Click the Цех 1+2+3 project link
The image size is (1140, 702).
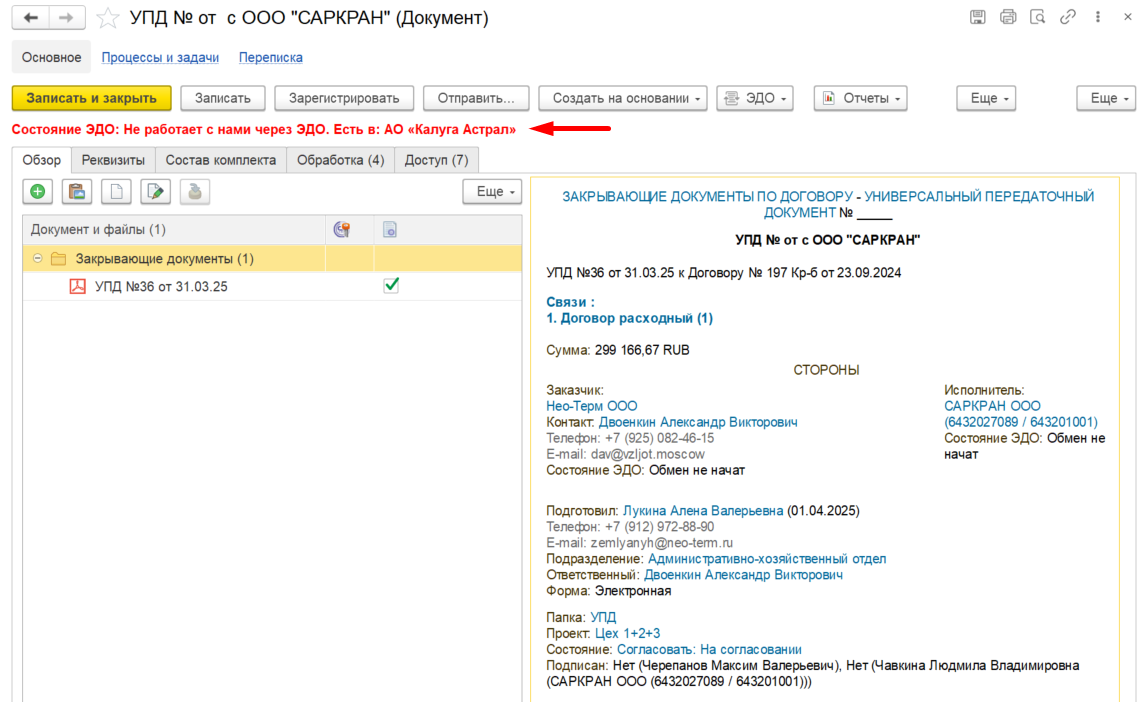point(627,634)
